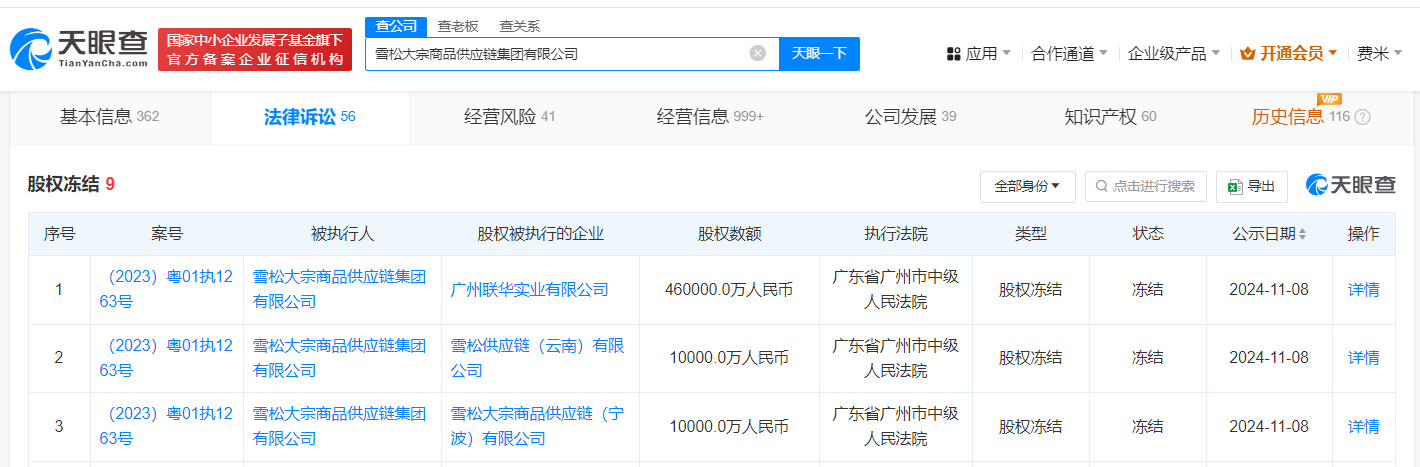Click the search magnifier in 点击进行搜索 box
1420x467 pixels.
[x=1102, y=186]
